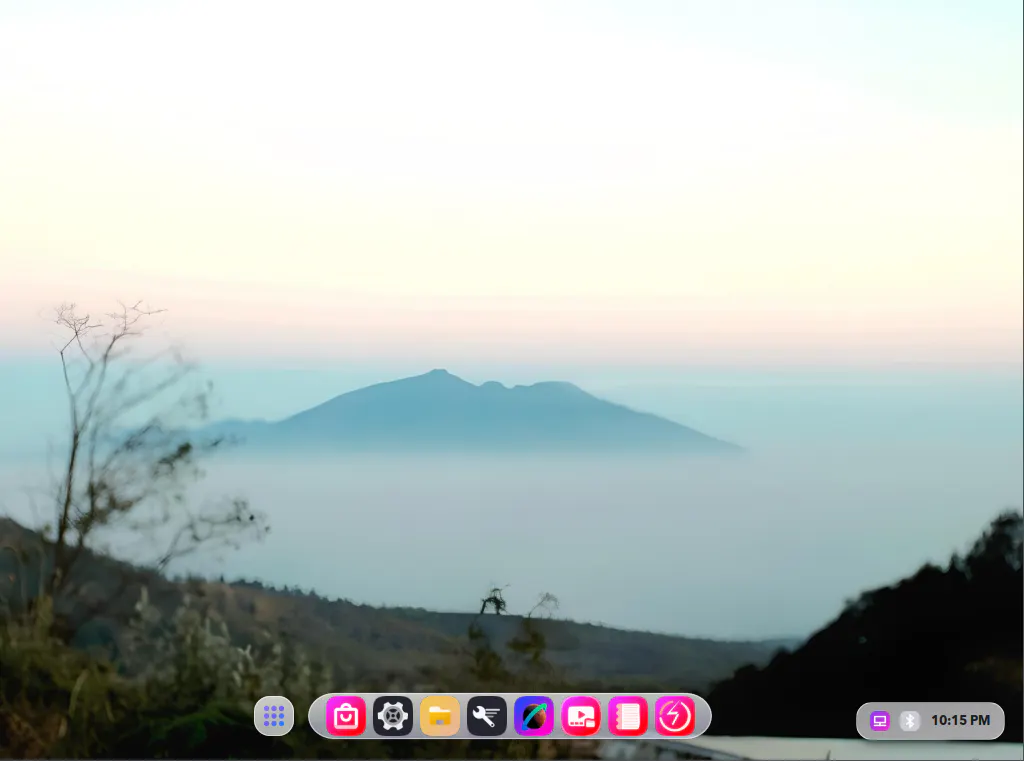Screen dimensions: 1024x761
Task: Launch the pink shopping bag store app
Action: (x=345, y=716)
